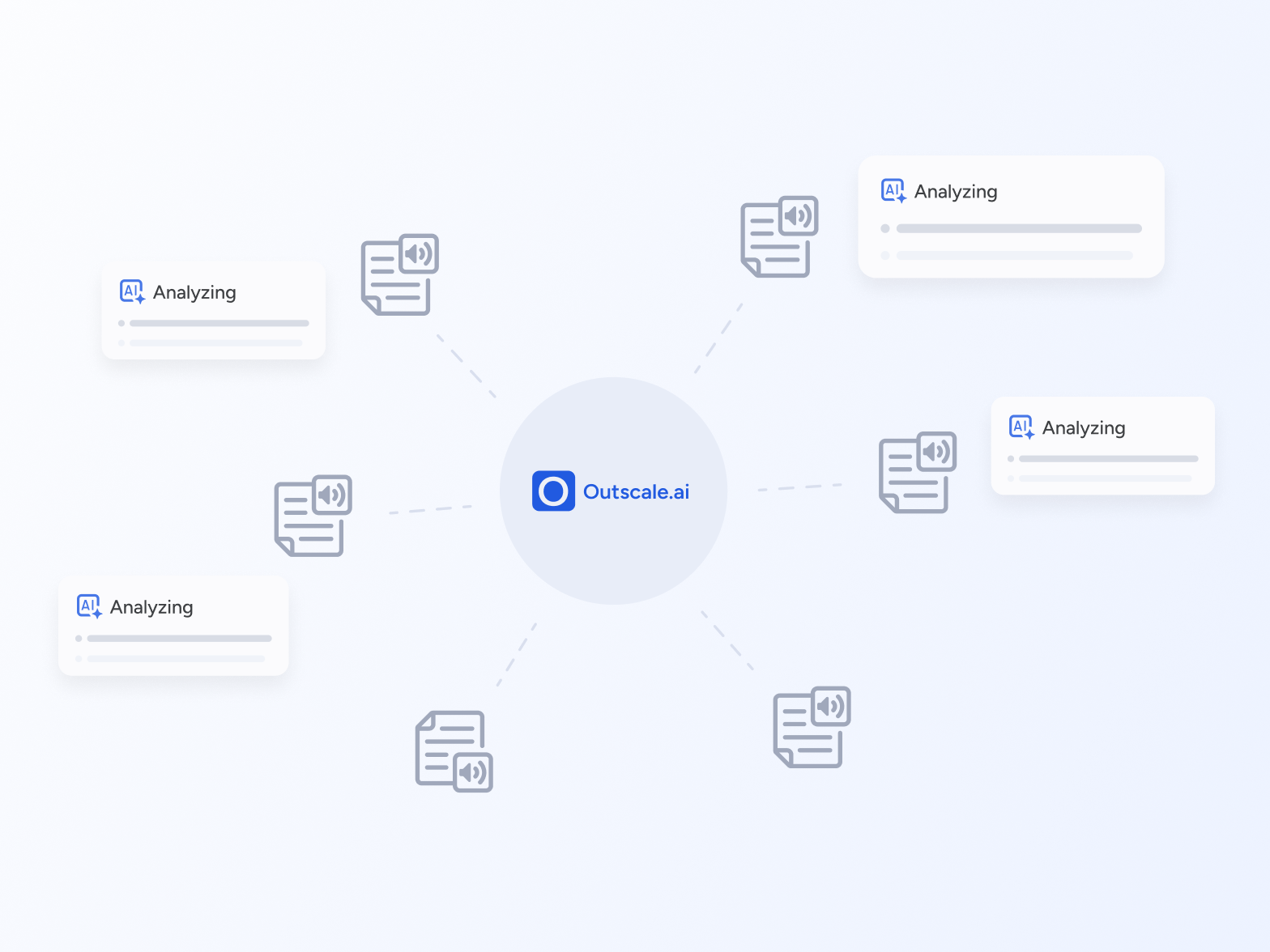Click the Analyzing label in the upper-left card
The image size is (1270, 952).
click(x=194, y=292)
